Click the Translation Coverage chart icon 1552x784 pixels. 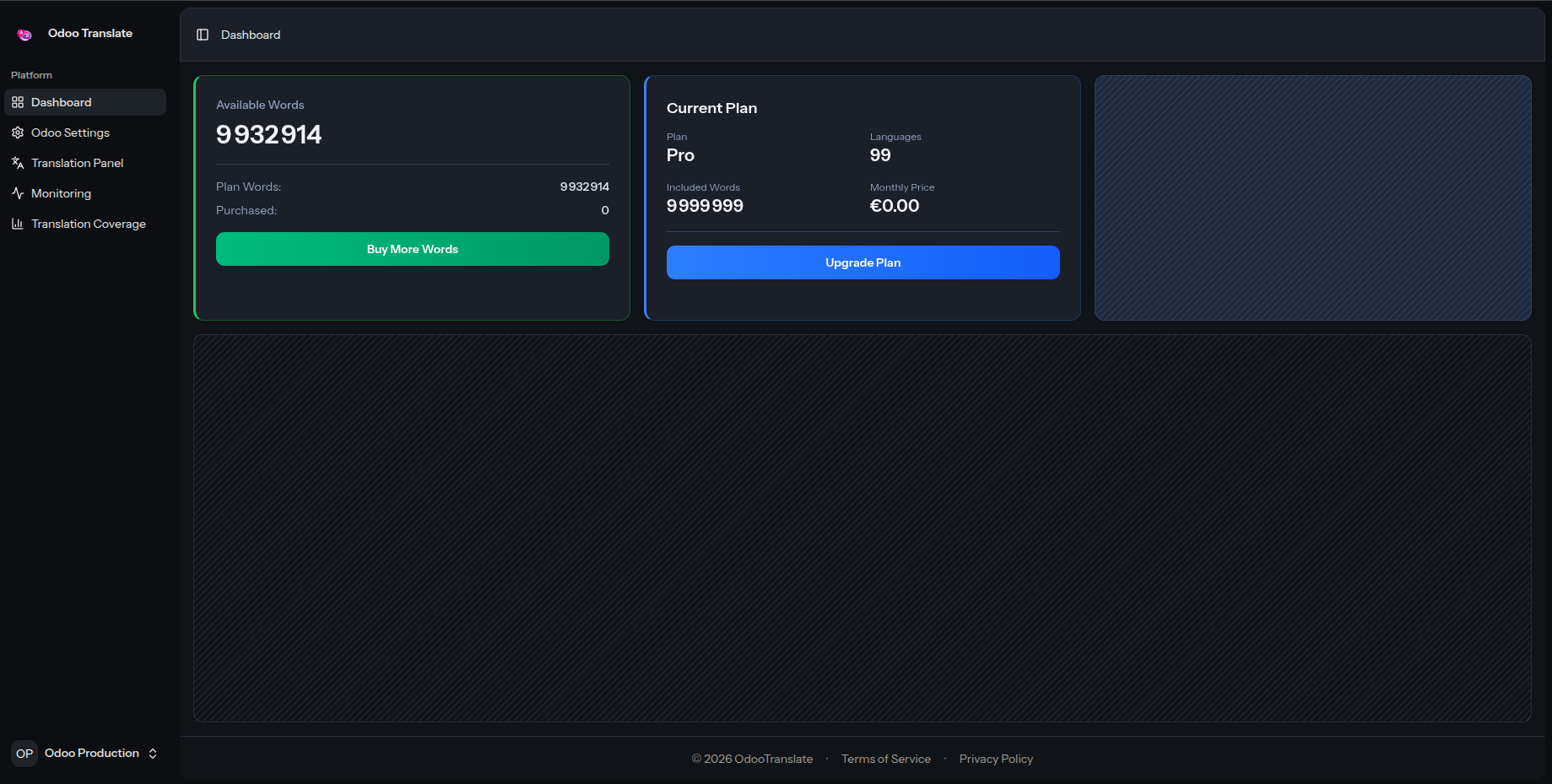pos(18,224)
